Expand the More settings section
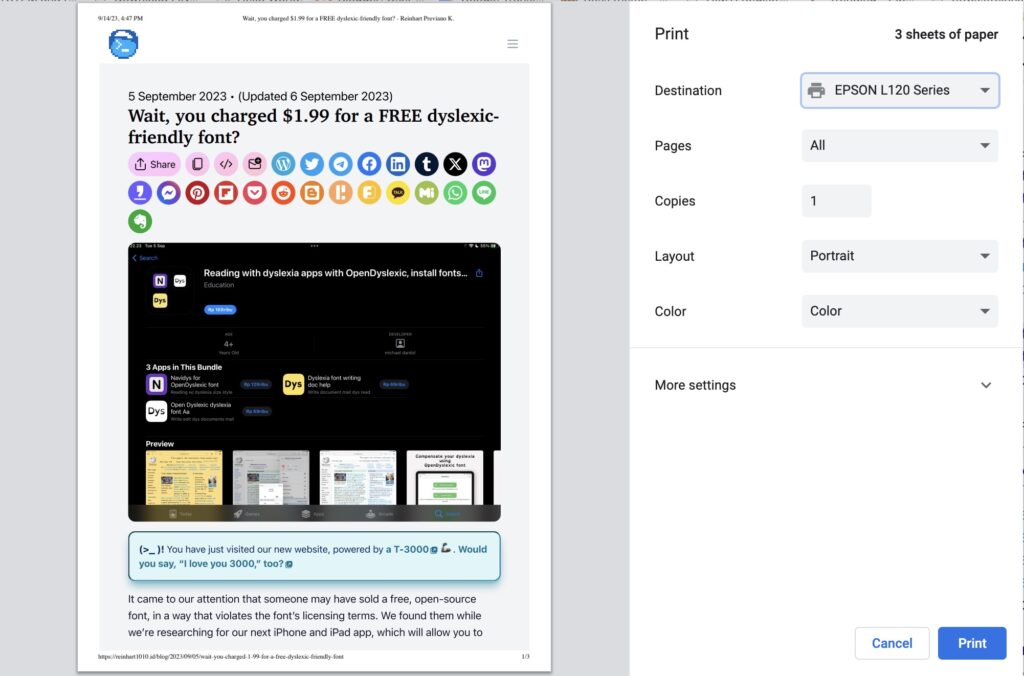 pos(824,385)
